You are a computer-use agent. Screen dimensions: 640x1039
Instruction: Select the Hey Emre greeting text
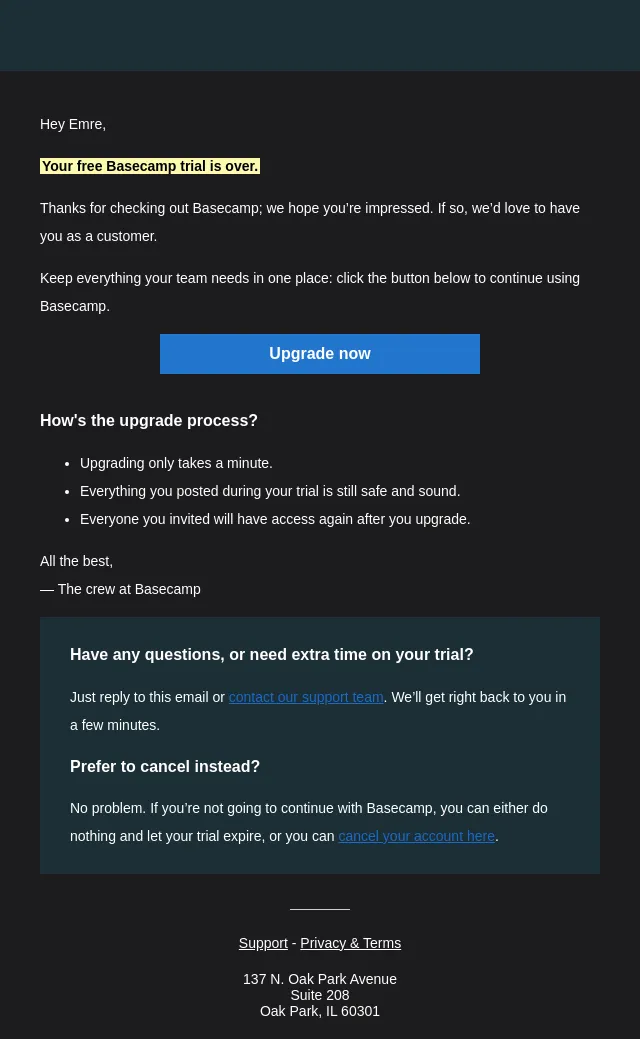click(x=73, y=124)
